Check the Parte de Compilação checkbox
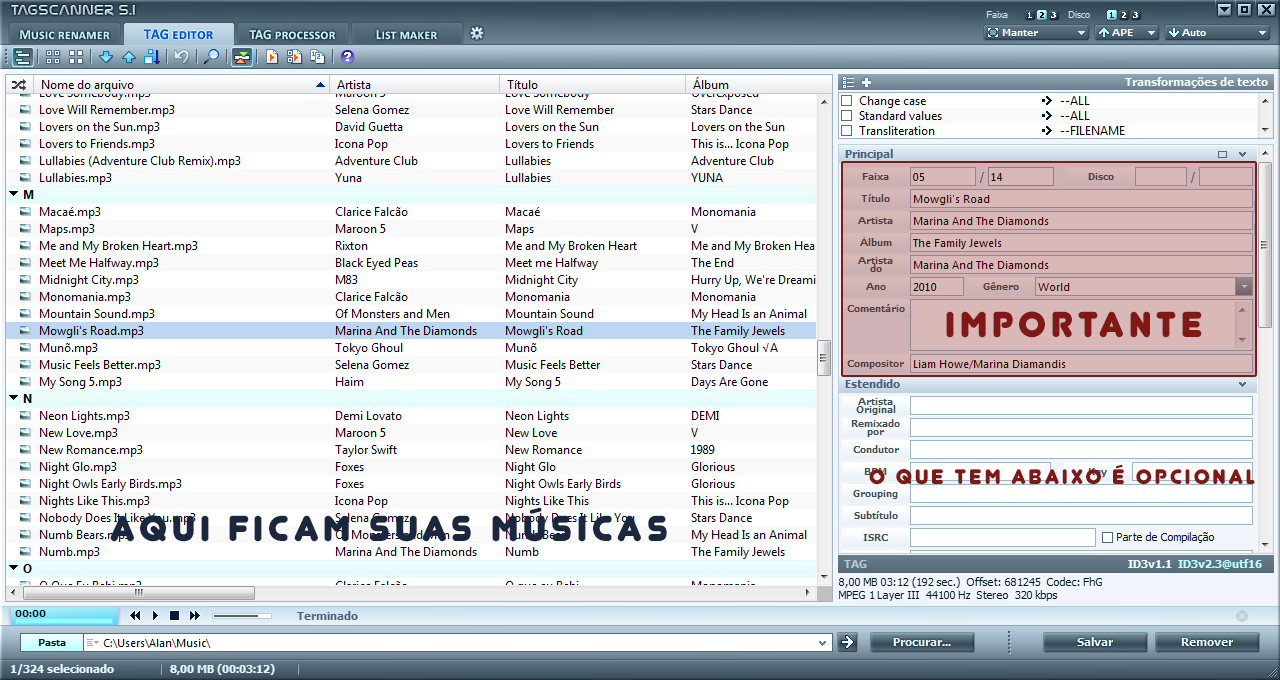Image resolution: width=1280 pixels, height=680 pixels. [1107, 538]
